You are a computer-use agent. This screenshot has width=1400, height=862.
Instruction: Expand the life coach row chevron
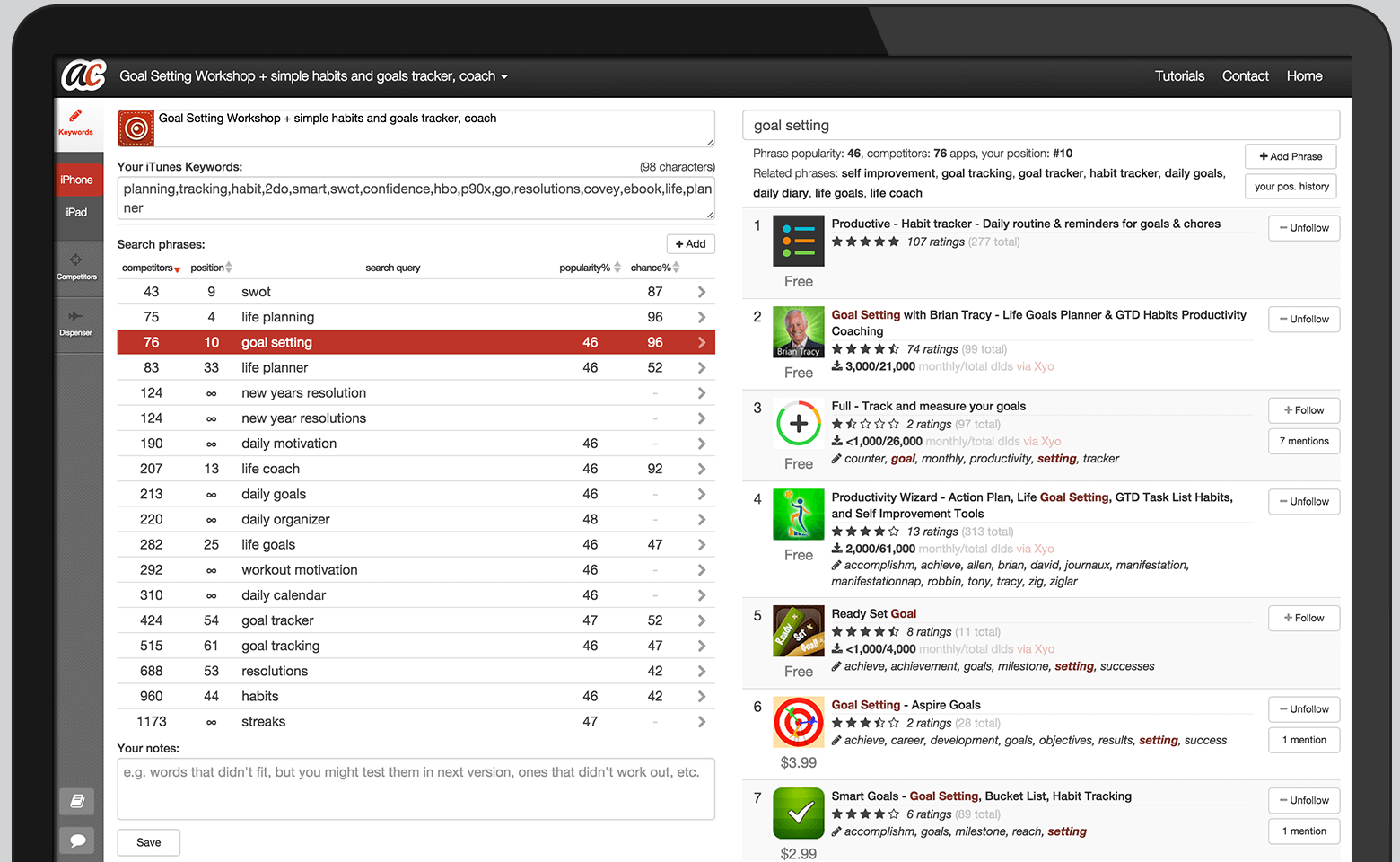(702, 469)
